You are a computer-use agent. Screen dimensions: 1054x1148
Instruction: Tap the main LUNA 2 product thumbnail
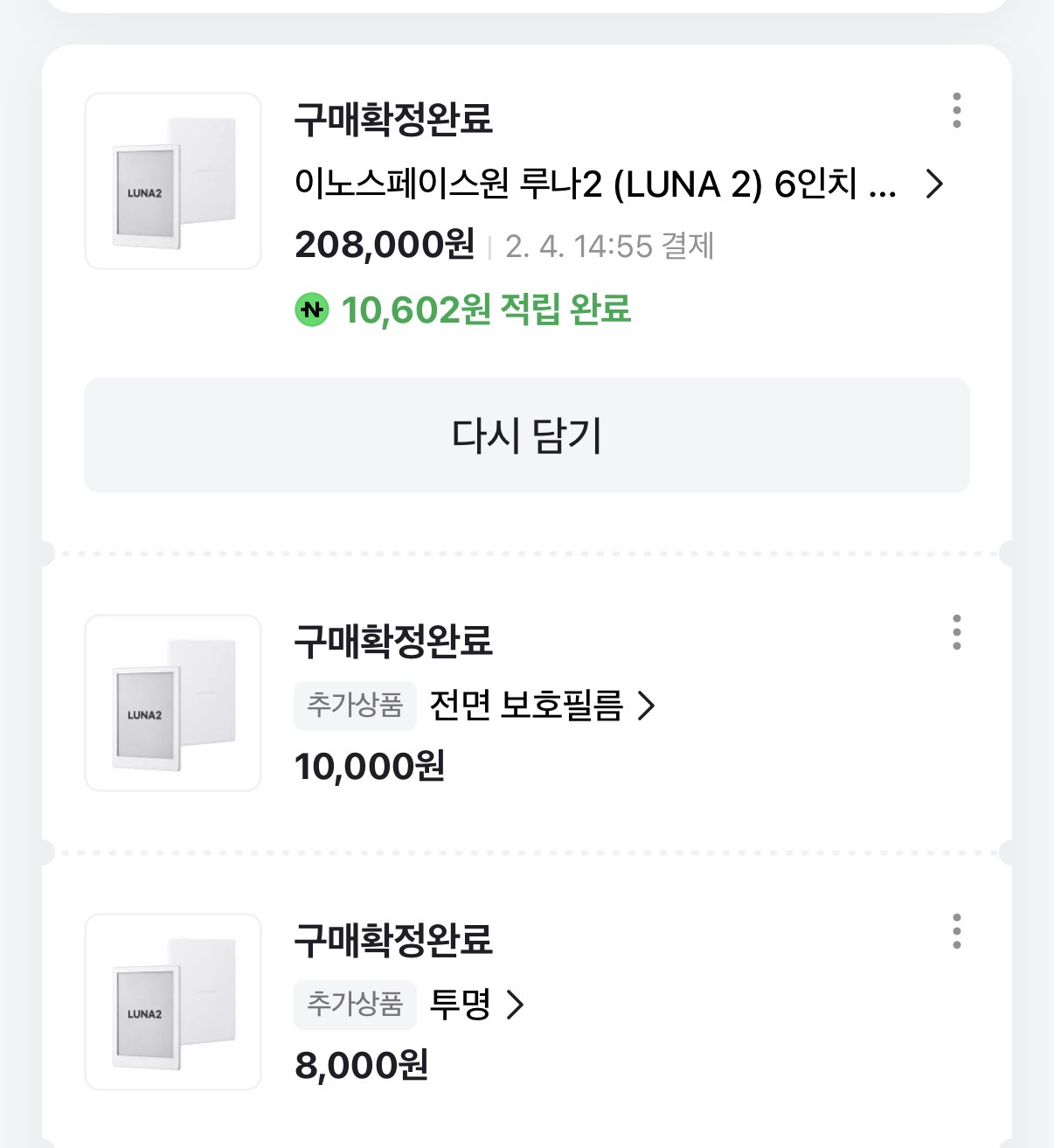click(x=173, y=181)
